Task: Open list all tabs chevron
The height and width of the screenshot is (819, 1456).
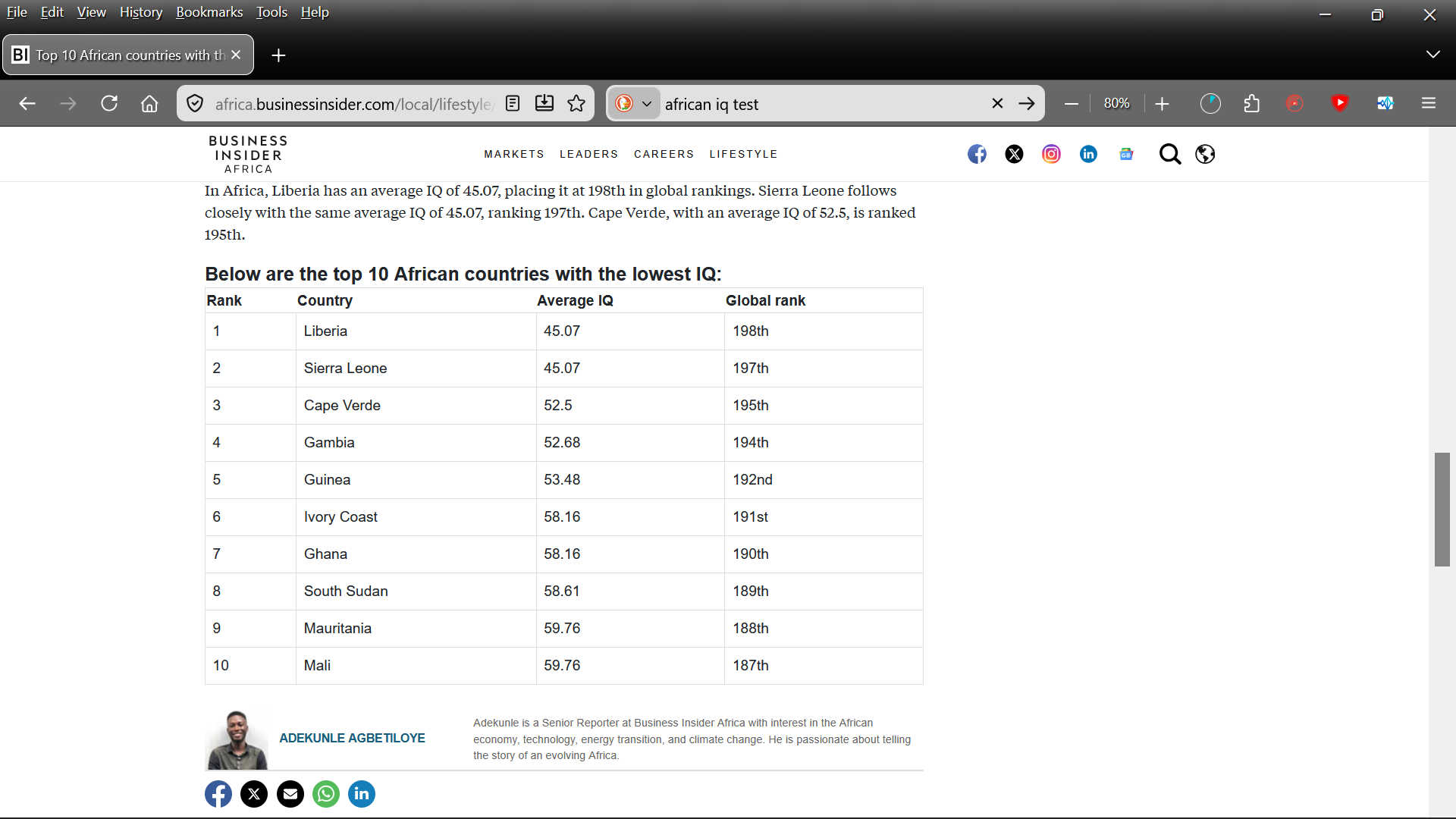Action: click(x=1432, y=55)
